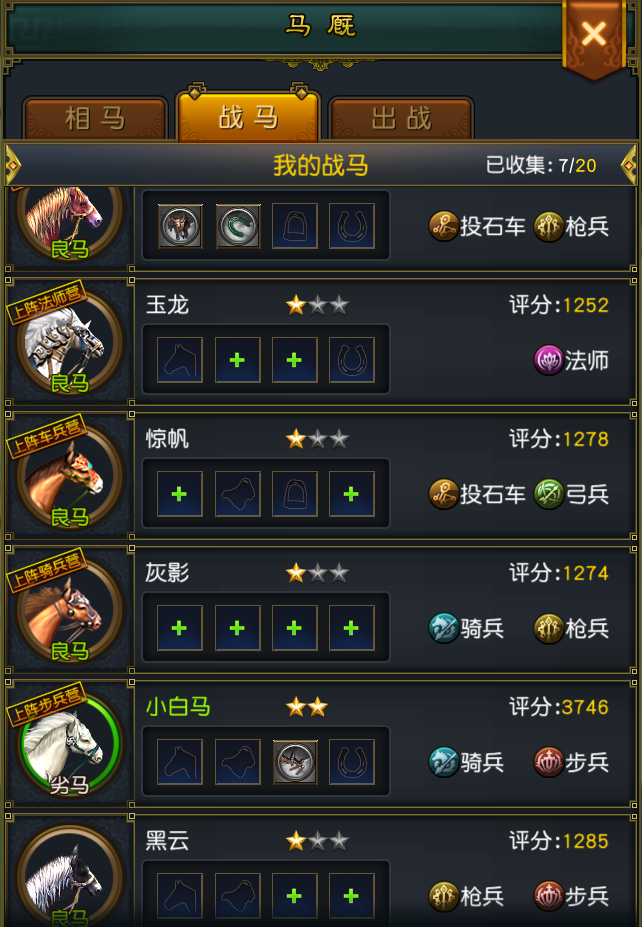The height and width of the screenshot is (927, 642).
Task: Click the saddle equipment icon in the top row
Action: click(x=180, y=226)
